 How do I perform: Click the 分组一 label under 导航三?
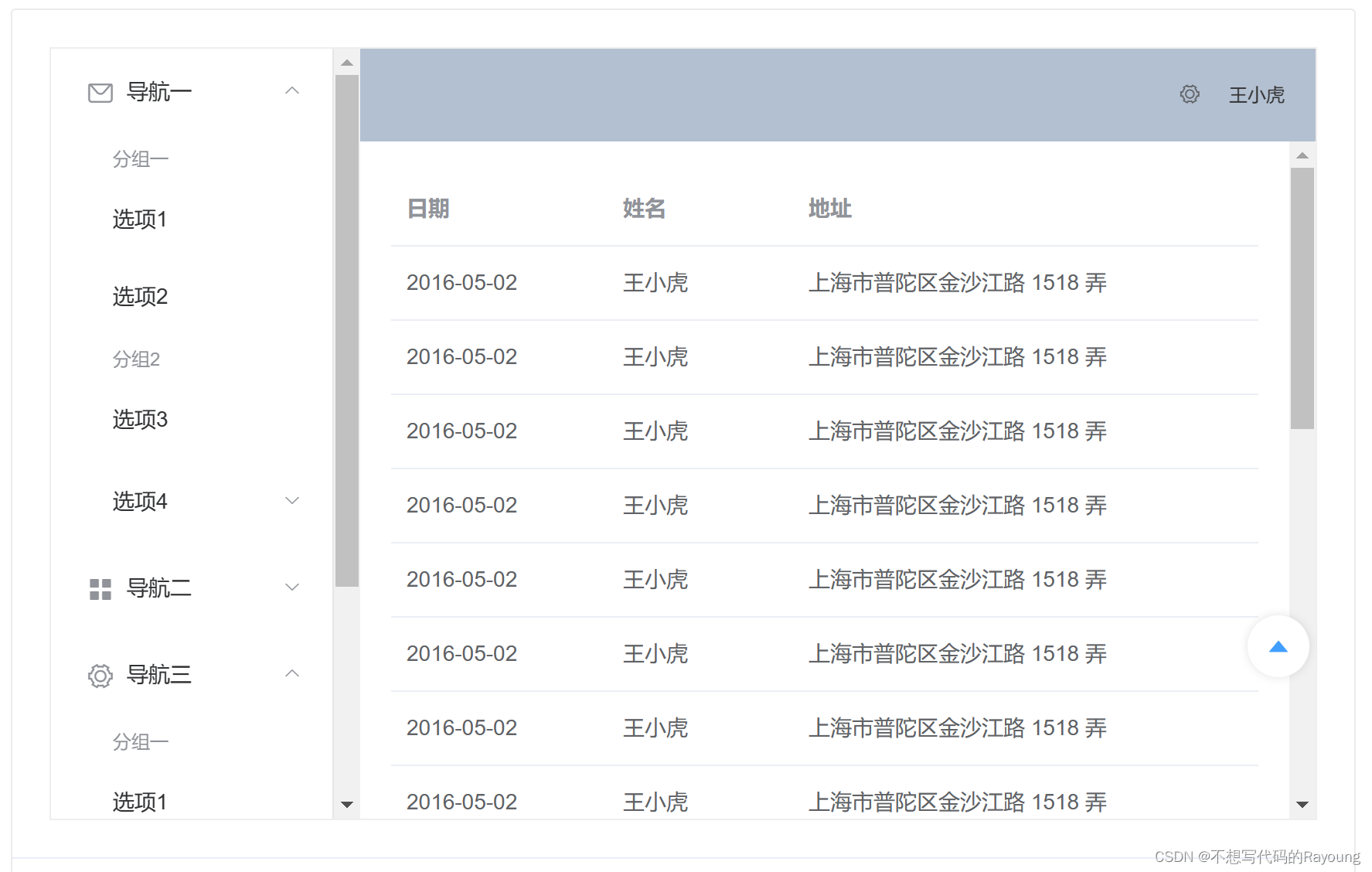[x=141, y=742]
